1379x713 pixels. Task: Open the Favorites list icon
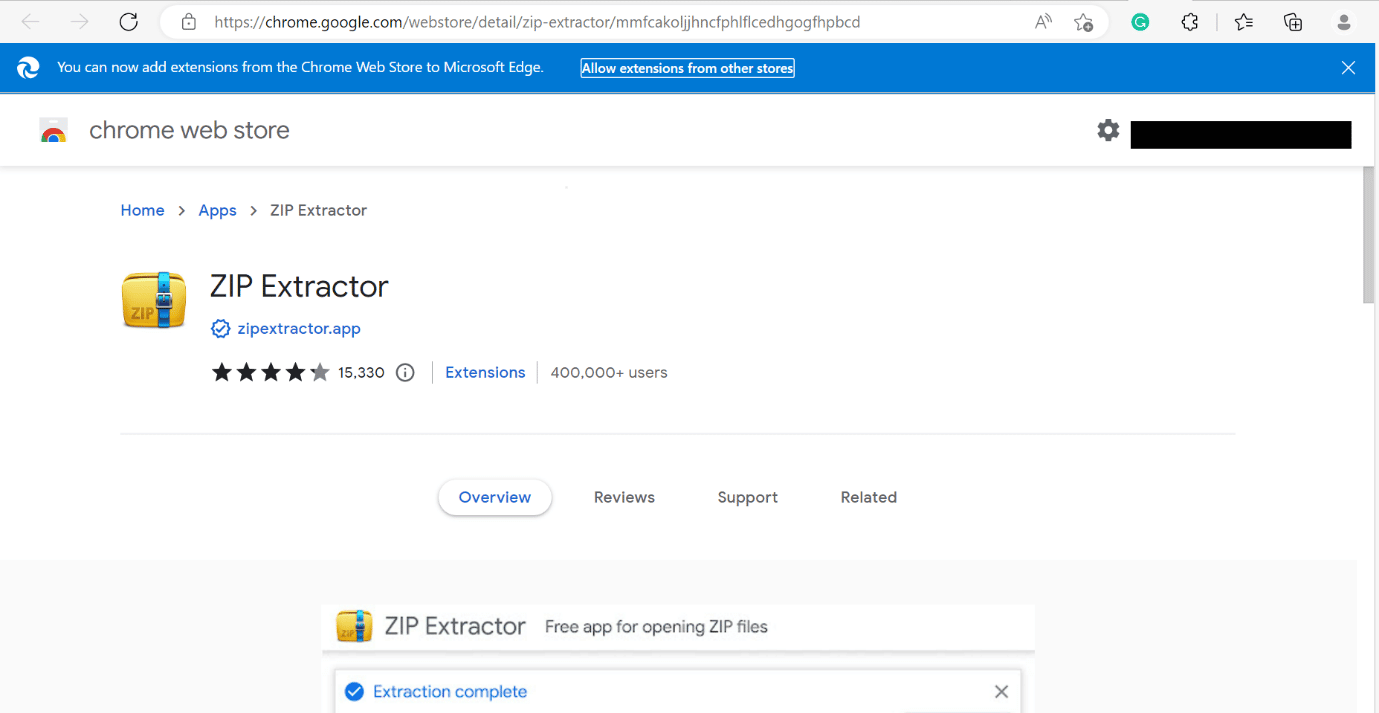tap(1243, 22)
